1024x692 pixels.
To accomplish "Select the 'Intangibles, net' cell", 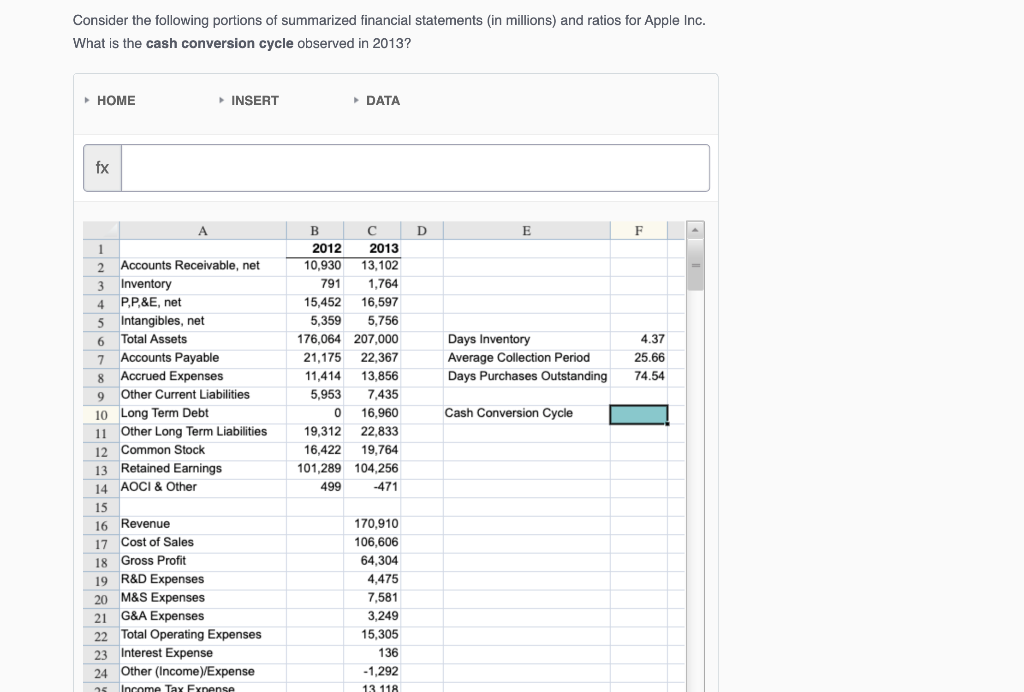I will point(202,321).
